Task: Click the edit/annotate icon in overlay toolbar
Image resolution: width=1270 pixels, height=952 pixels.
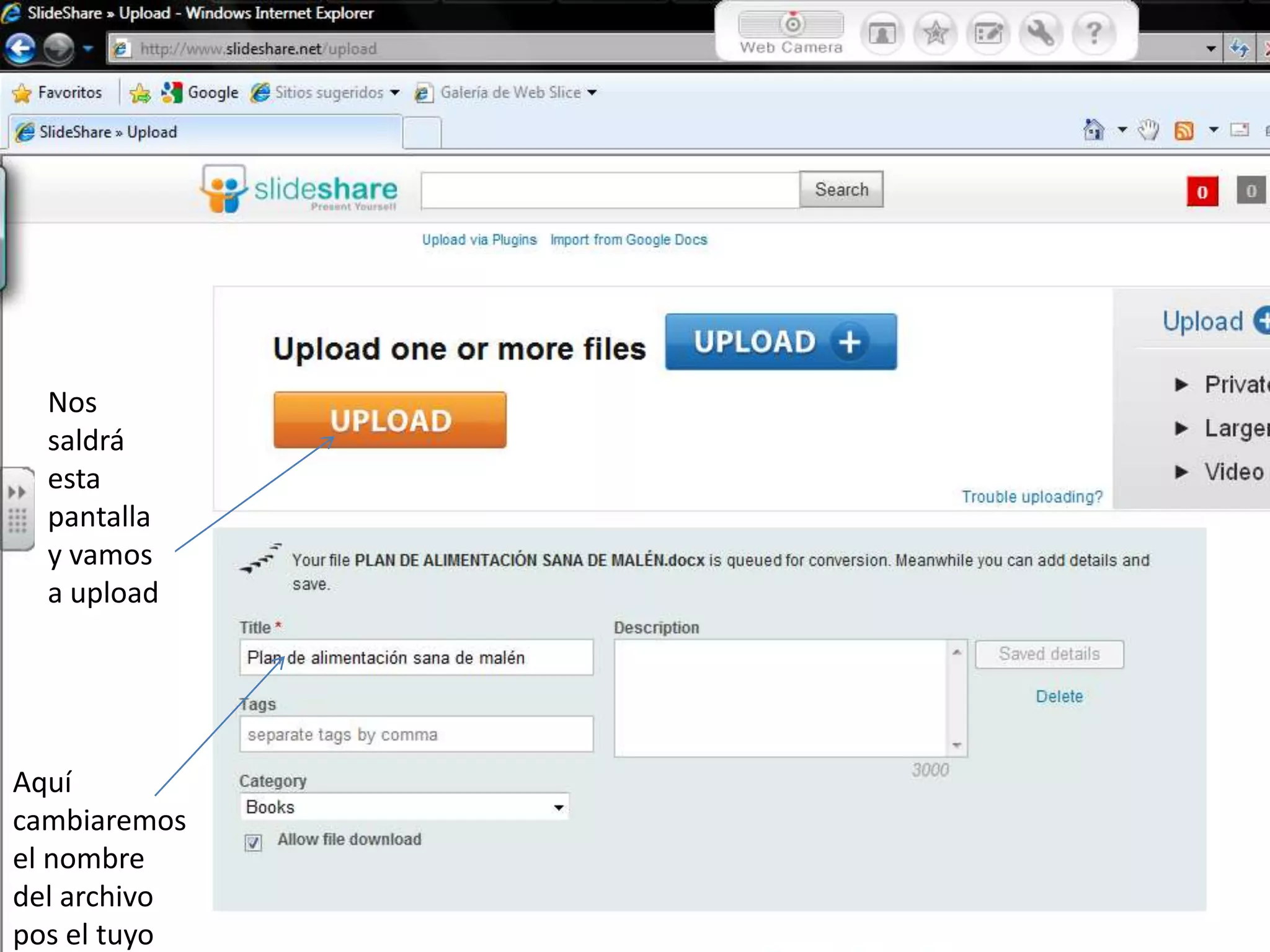Action: pos(988,33)
